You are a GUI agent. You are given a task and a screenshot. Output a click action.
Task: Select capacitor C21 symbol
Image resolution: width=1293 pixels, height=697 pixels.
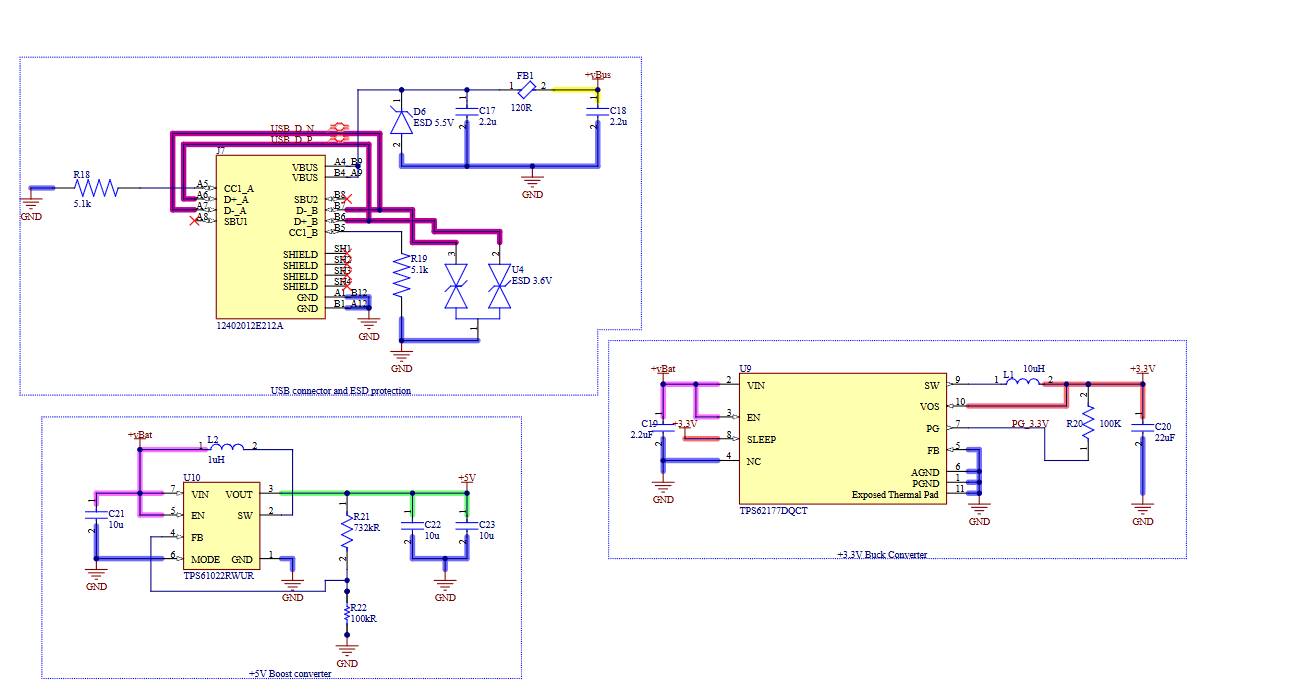tap(94, 516)
